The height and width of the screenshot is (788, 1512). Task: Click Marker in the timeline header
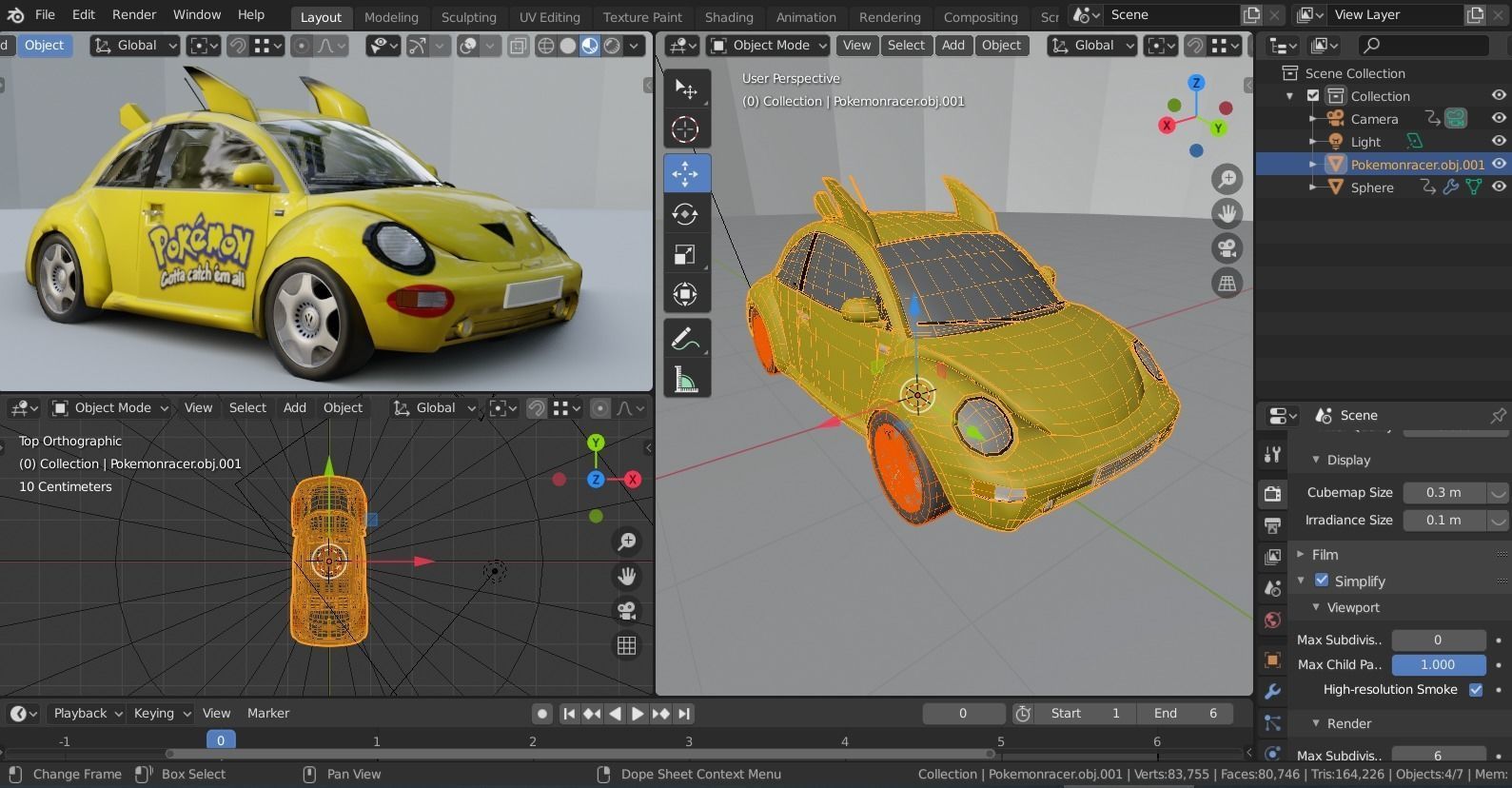[x=268, y=714]
